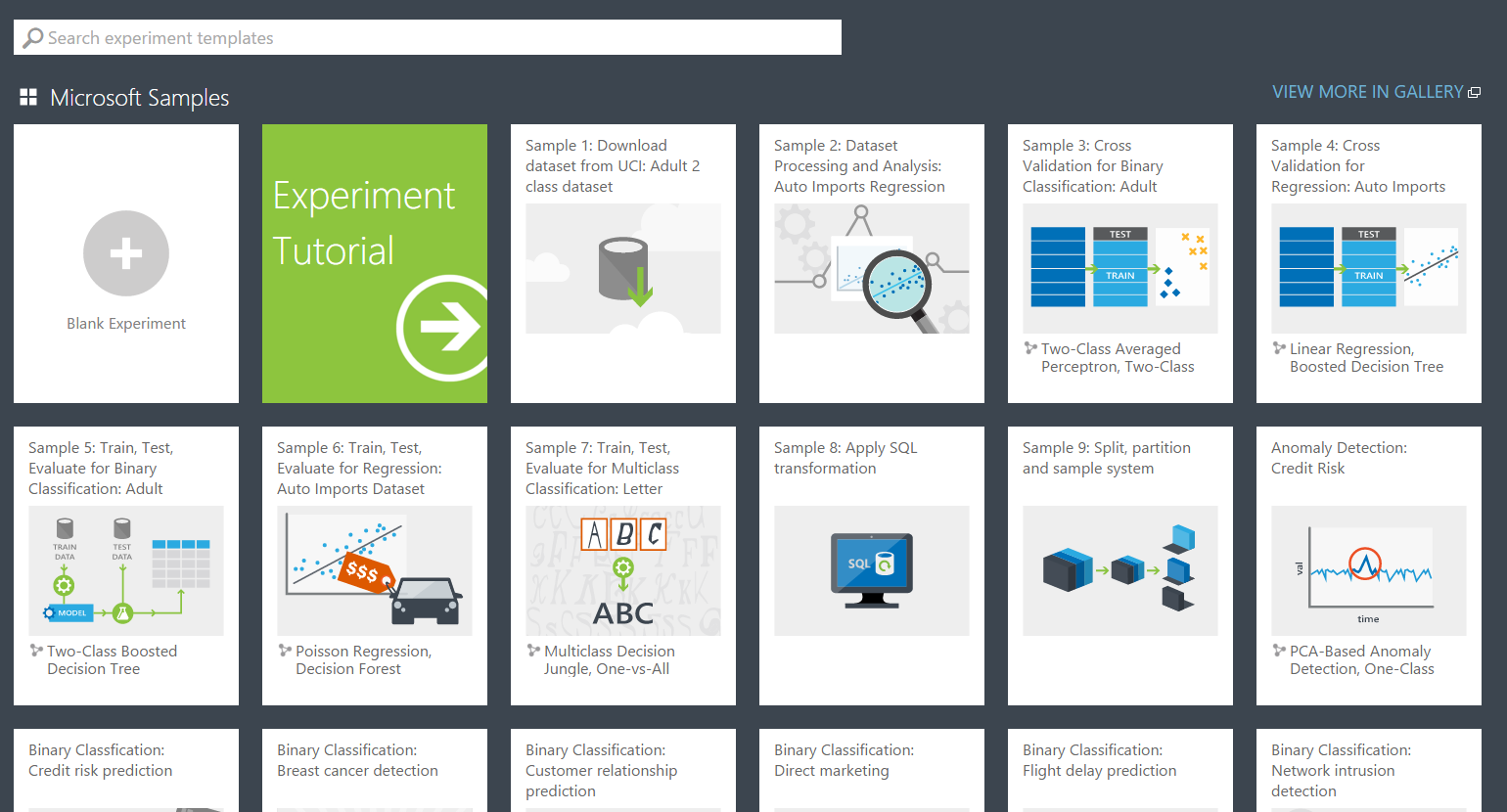Click the plus icon for Blank Experiment
The width and height of the screenshot is (1507, 812).
(126, 253)
